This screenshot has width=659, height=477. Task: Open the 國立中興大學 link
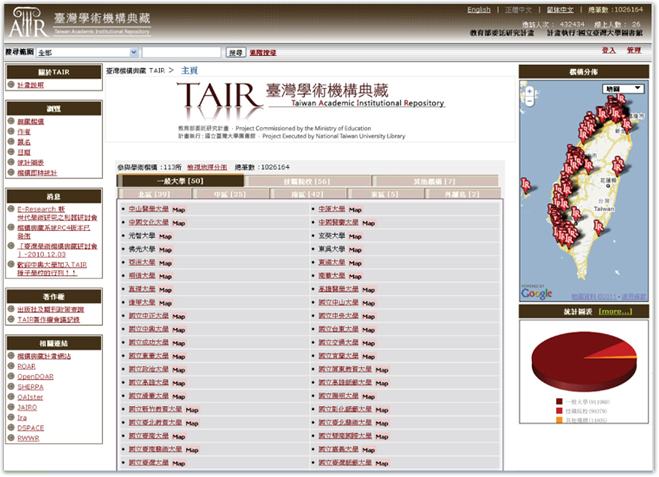pyautogui.click(x=148, y=329)
